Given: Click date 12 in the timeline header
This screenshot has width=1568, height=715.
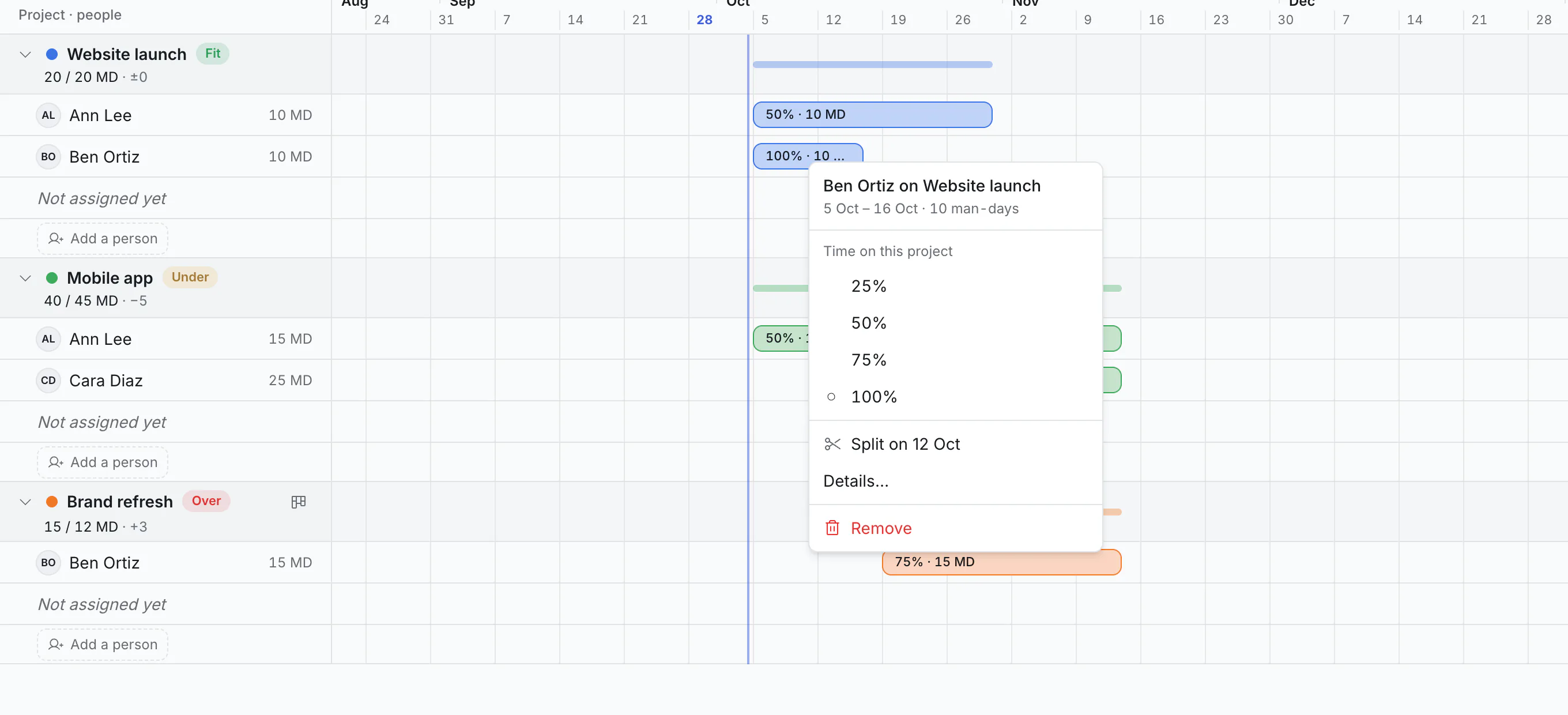Looking at the screenshot, I should point(834,20).
